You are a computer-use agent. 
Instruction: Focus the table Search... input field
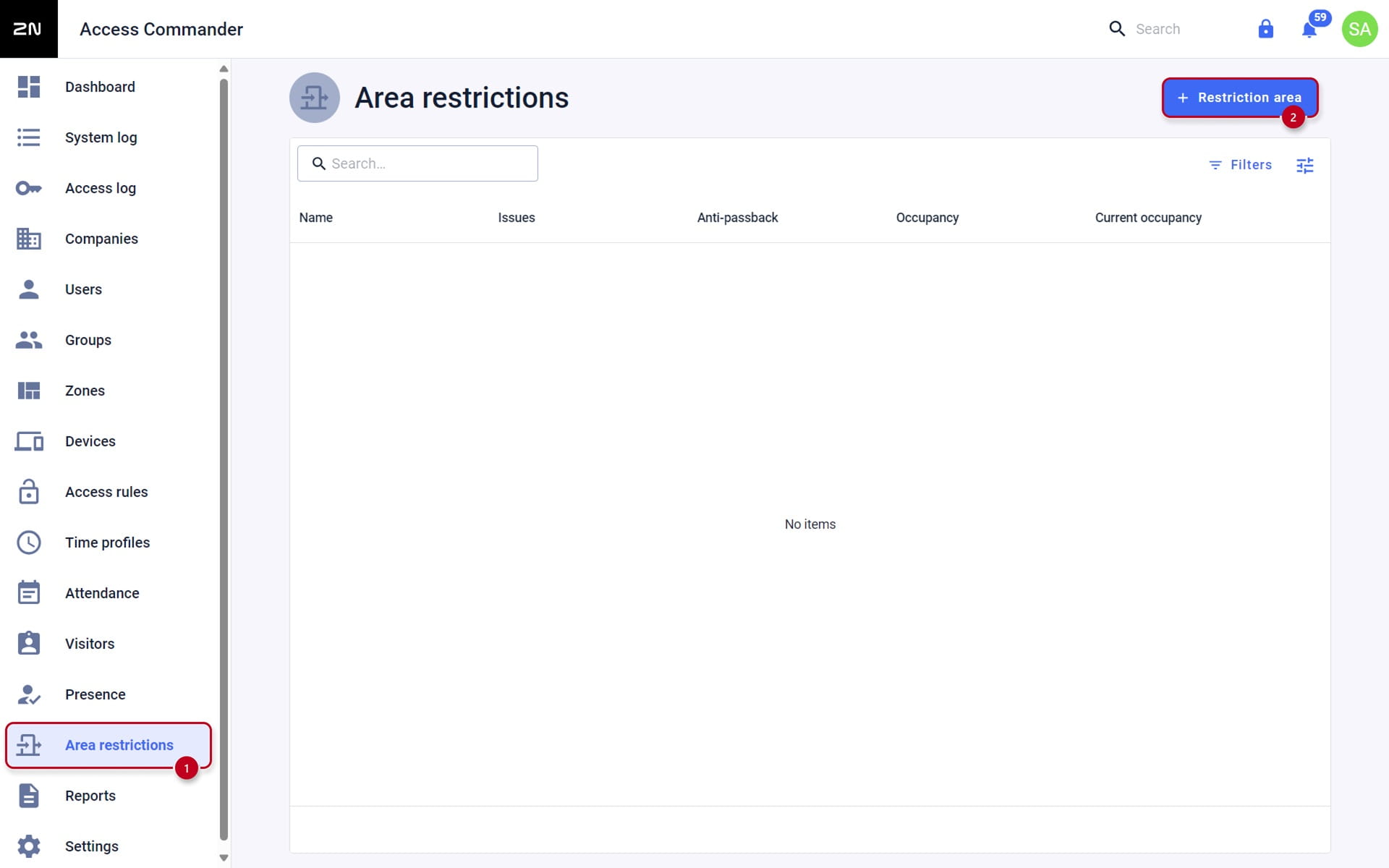click(x=417, y=163)
